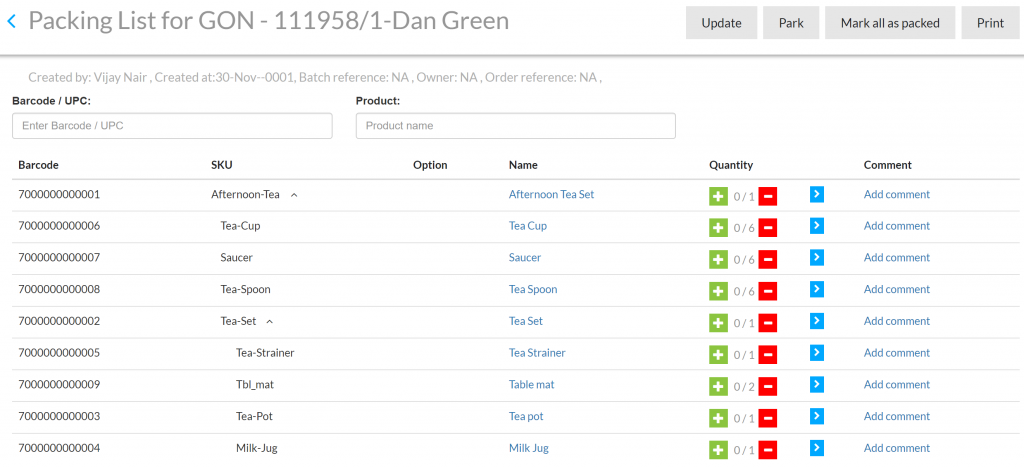
Task: Print the packing list
Action: (x=990, y=23)
